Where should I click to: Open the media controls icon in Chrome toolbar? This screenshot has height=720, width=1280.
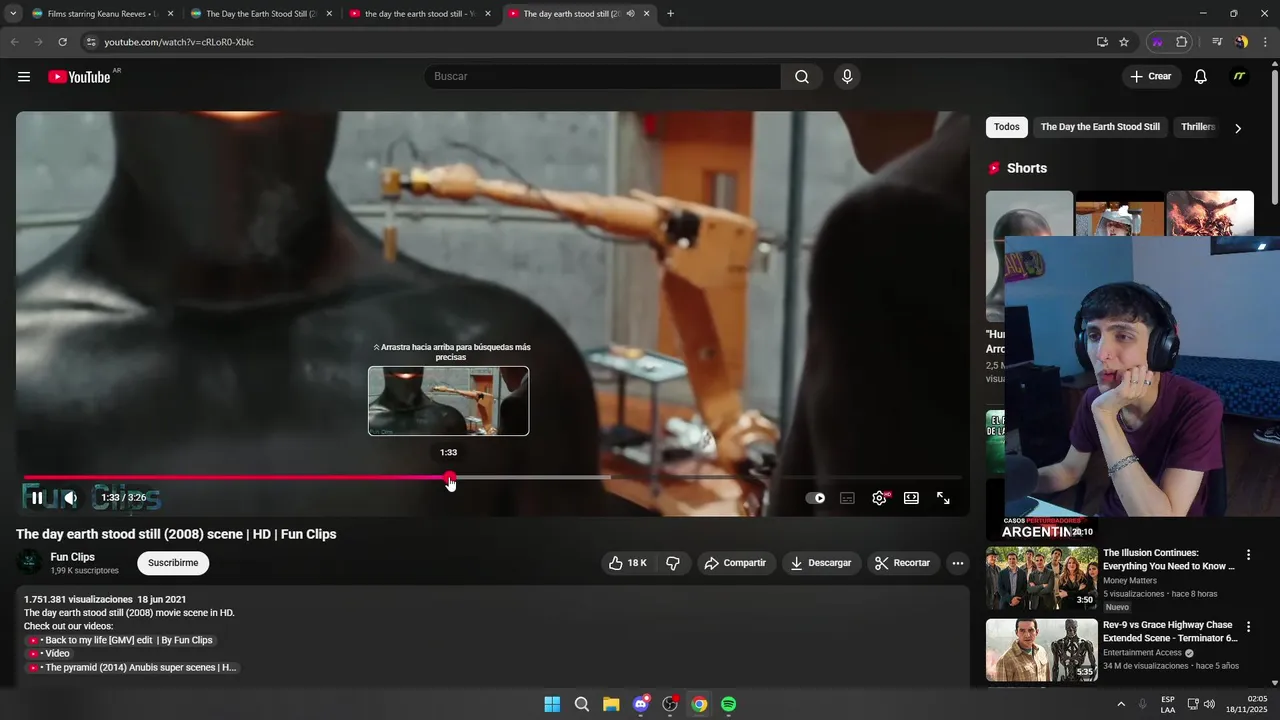point(1217,42)
